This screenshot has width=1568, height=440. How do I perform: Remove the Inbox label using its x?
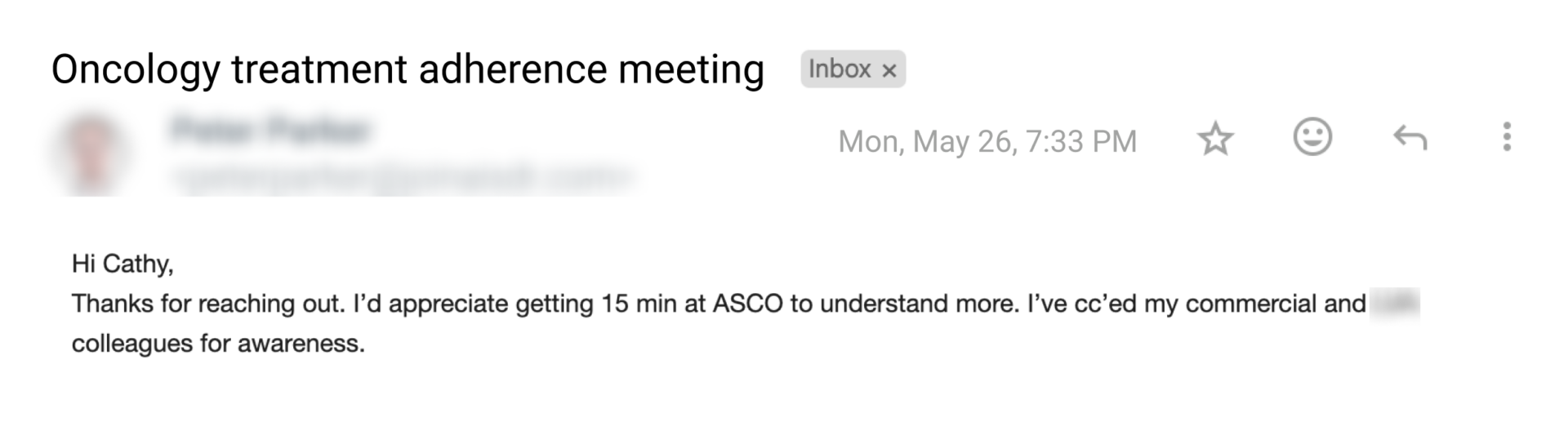(x=889, y=71)
